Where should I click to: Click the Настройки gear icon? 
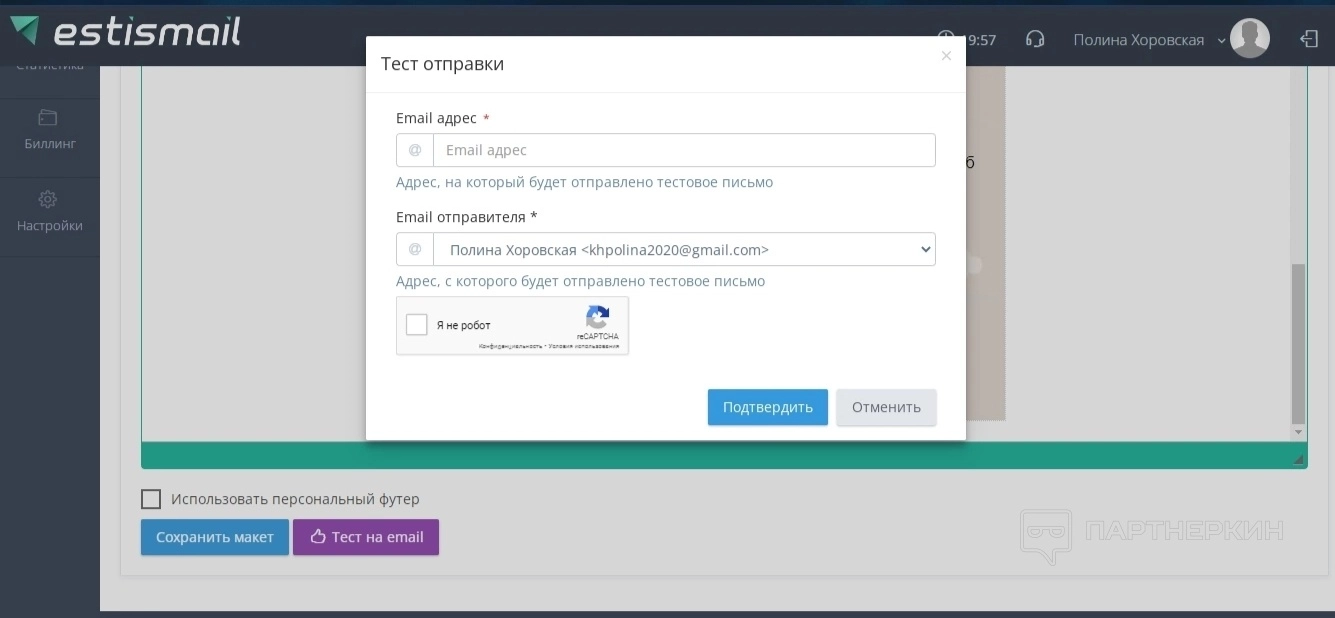coord(48,199)
